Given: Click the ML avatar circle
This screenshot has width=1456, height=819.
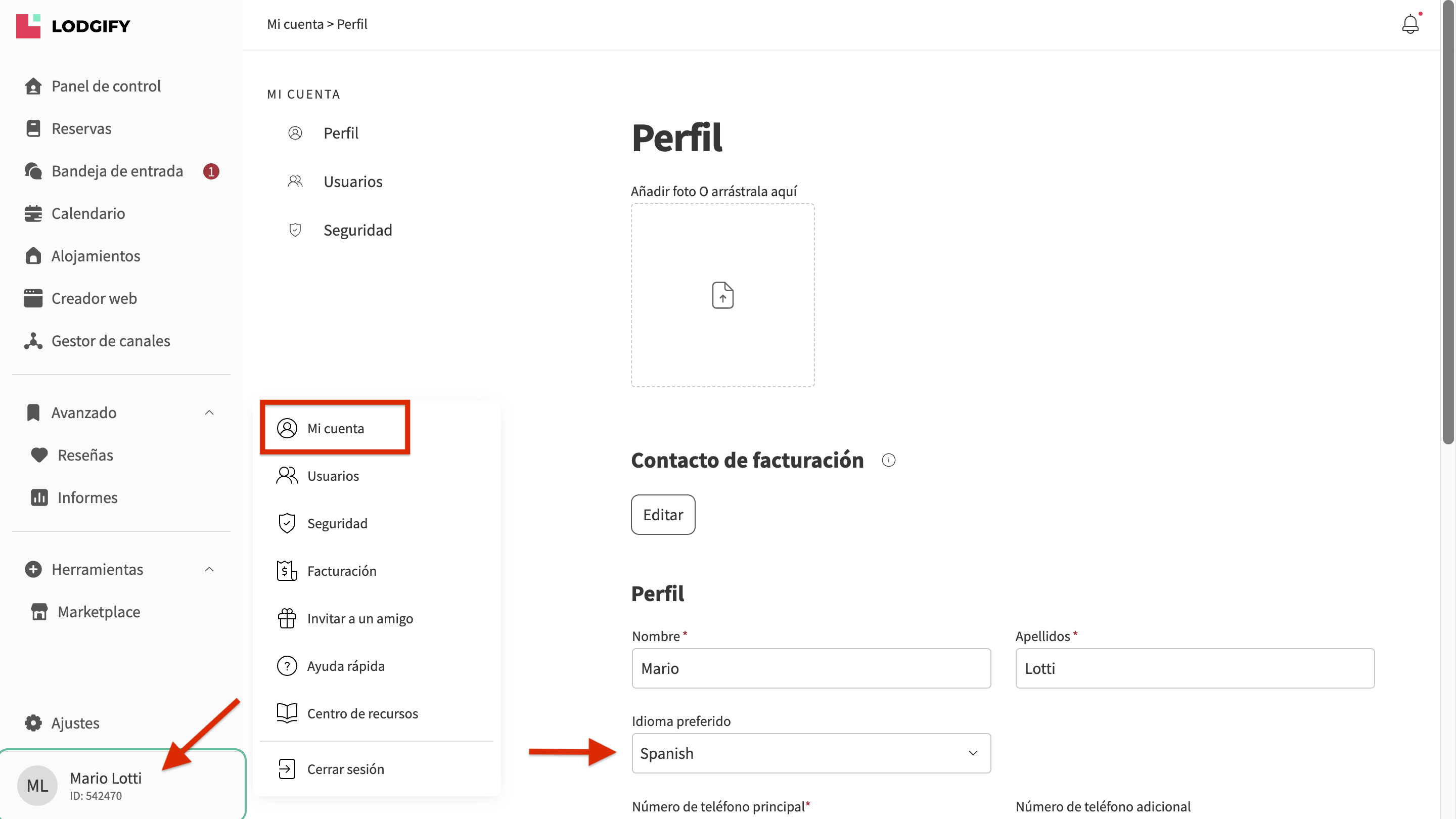Looking at the screenshot, I should pos(37,785).
